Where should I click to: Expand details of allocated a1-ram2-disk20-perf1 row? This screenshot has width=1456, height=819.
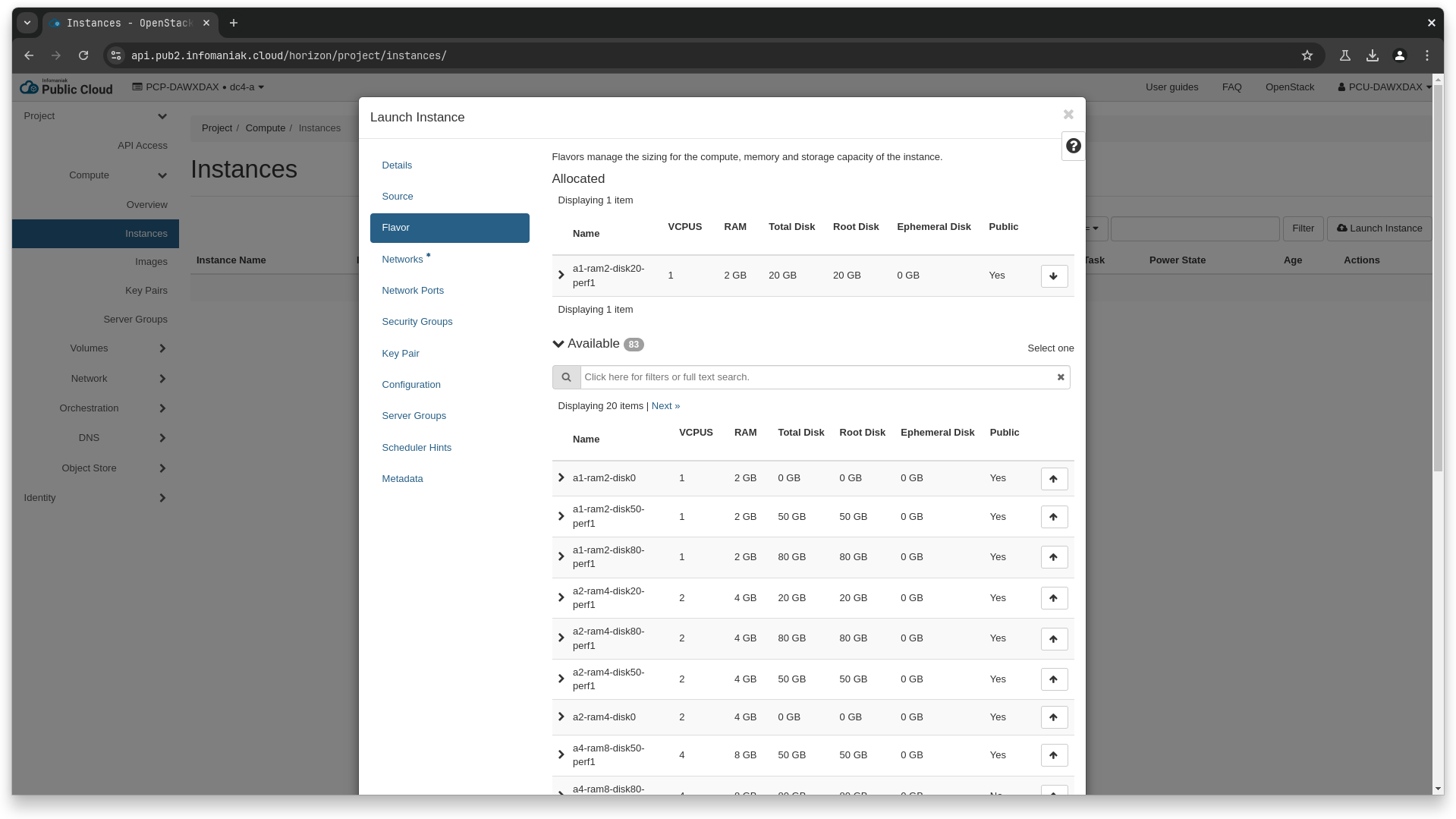pyautogui.click(x=561, y=276)
